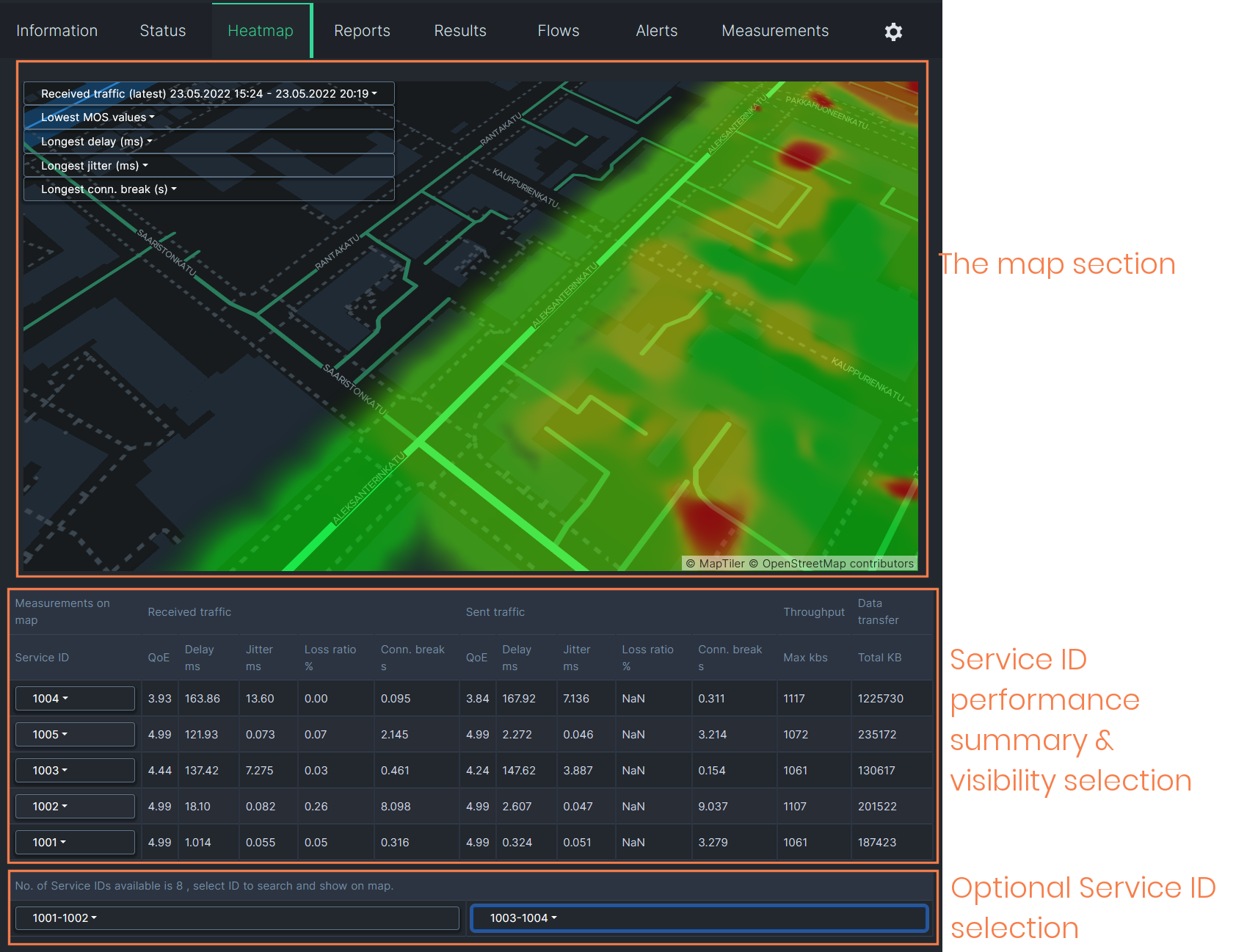
Task: Click the OpenStreetMap contributors attribution link
Action: point(837,564)
